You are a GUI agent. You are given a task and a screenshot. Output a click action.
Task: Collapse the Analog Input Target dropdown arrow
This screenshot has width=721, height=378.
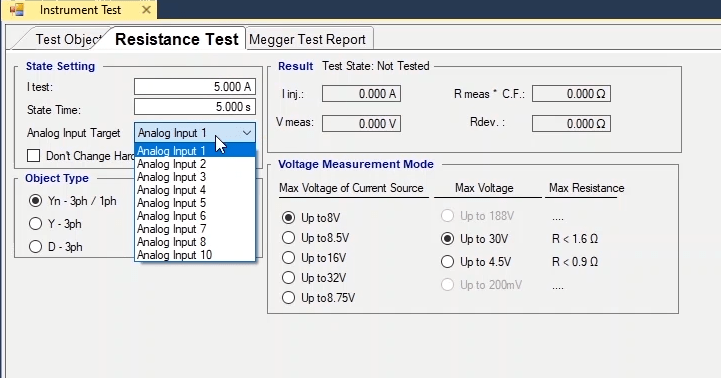247,133
